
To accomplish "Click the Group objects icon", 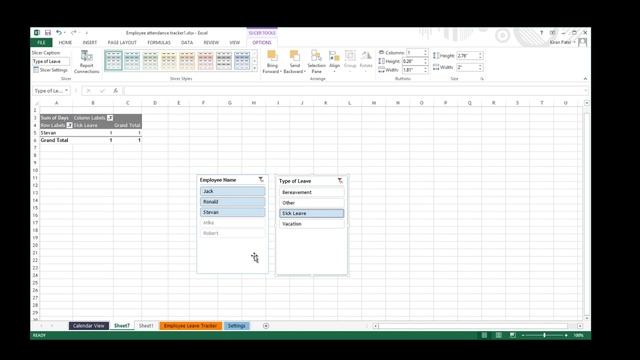I will tap(350, 56).
